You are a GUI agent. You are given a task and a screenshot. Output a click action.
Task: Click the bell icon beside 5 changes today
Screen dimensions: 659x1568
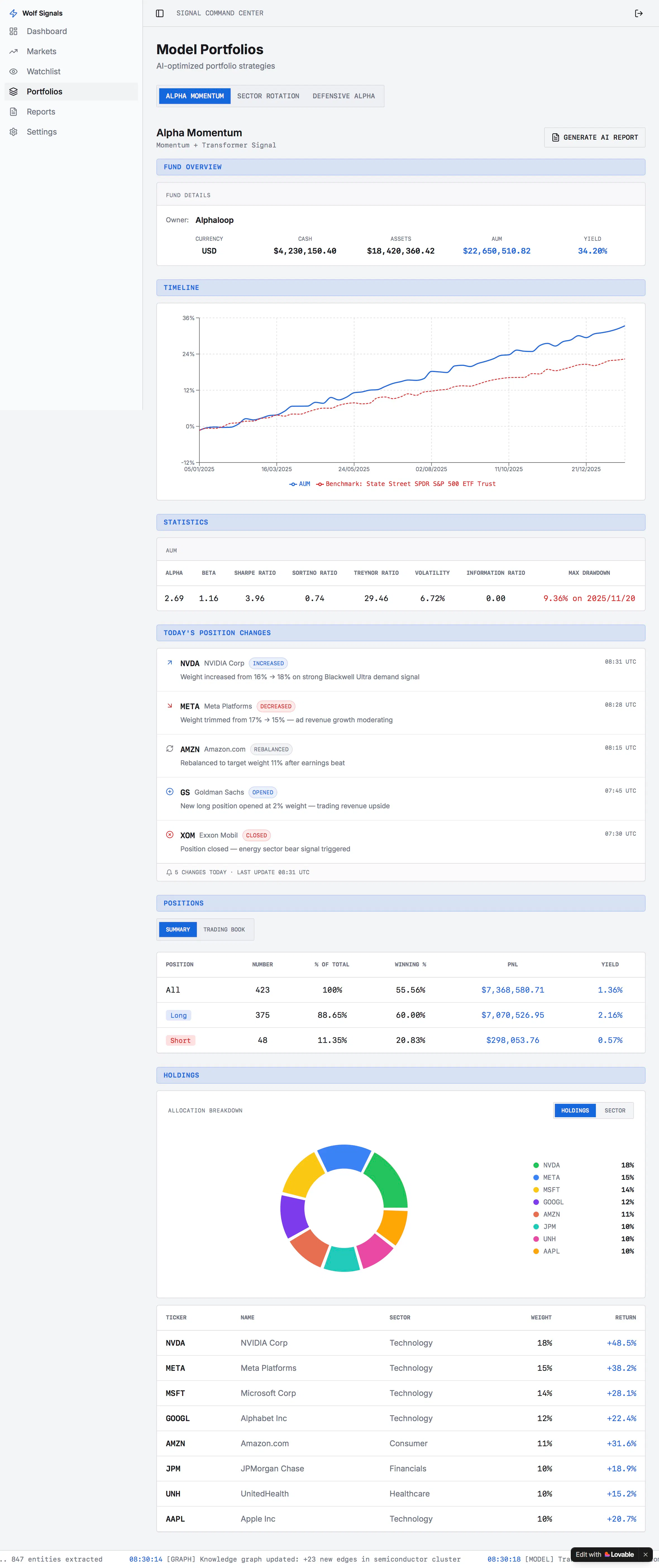click(169, 872)
